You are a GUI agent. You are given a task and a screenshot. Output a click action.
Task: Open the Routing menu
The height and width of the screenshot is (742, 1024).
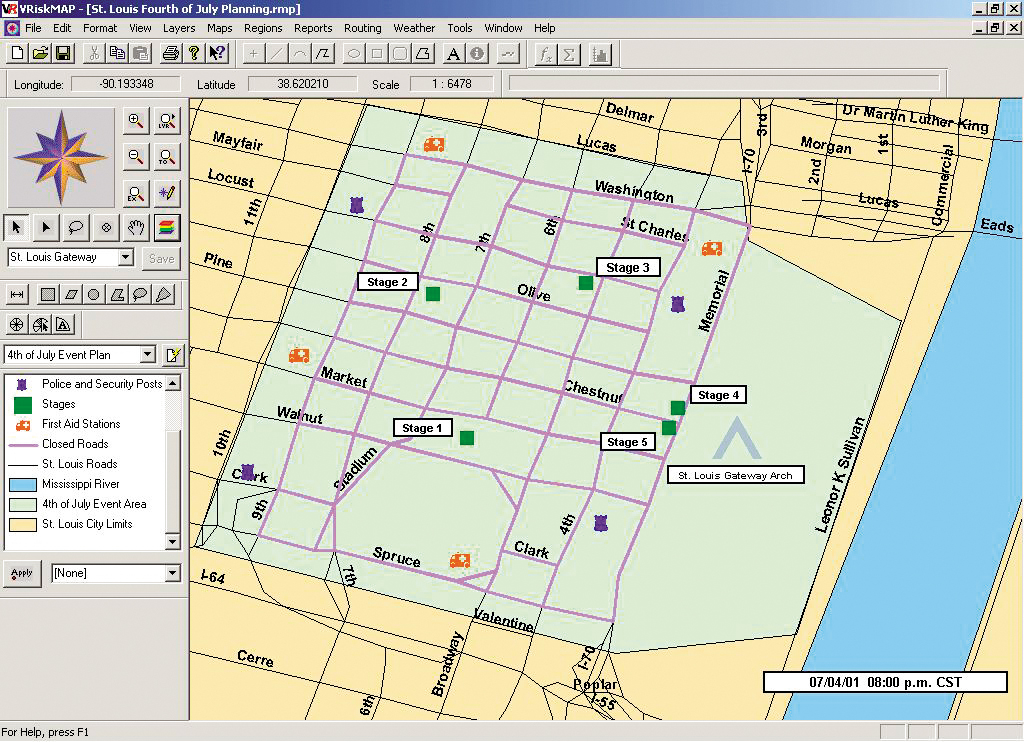point(362,28)
